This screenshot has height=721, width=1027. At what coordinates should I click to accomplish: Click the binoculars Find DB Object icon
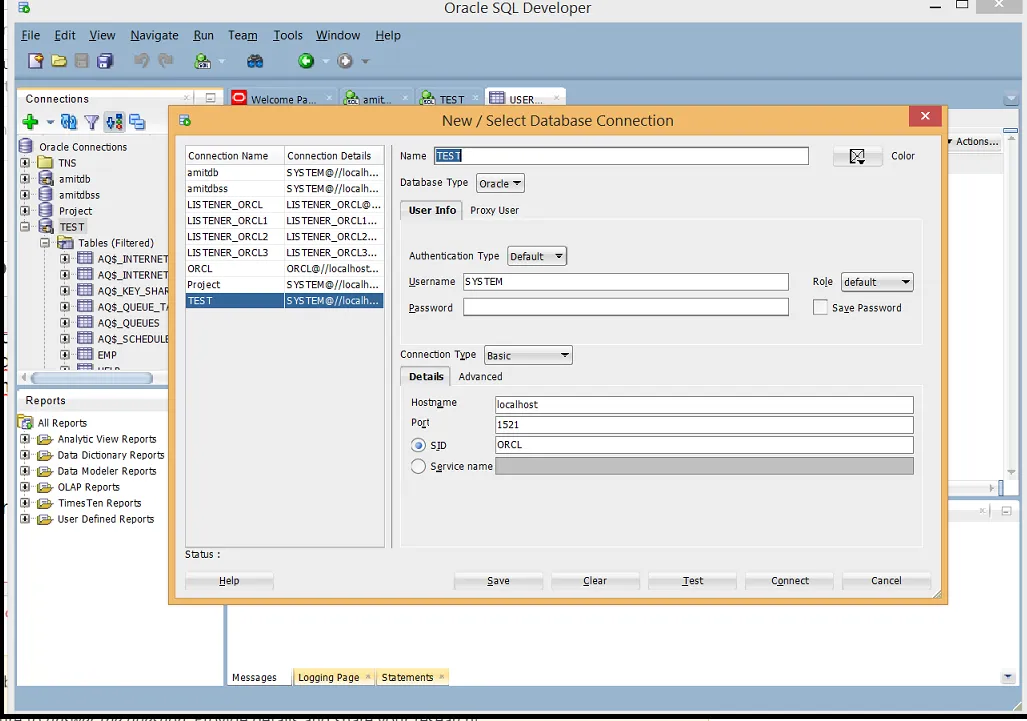pyautogui.click(x=255, y=61)
